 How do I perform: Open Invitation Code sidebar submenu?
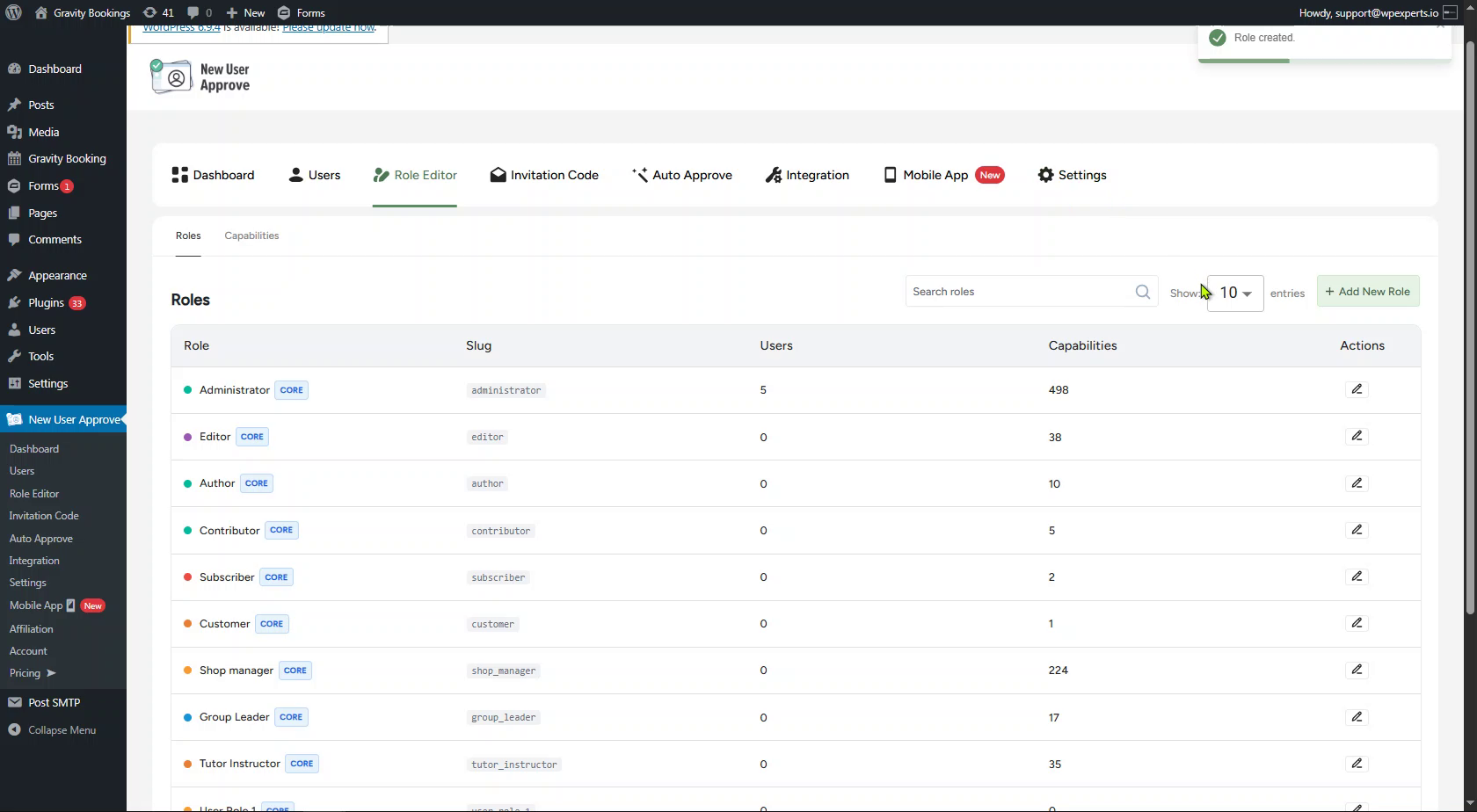44,516
